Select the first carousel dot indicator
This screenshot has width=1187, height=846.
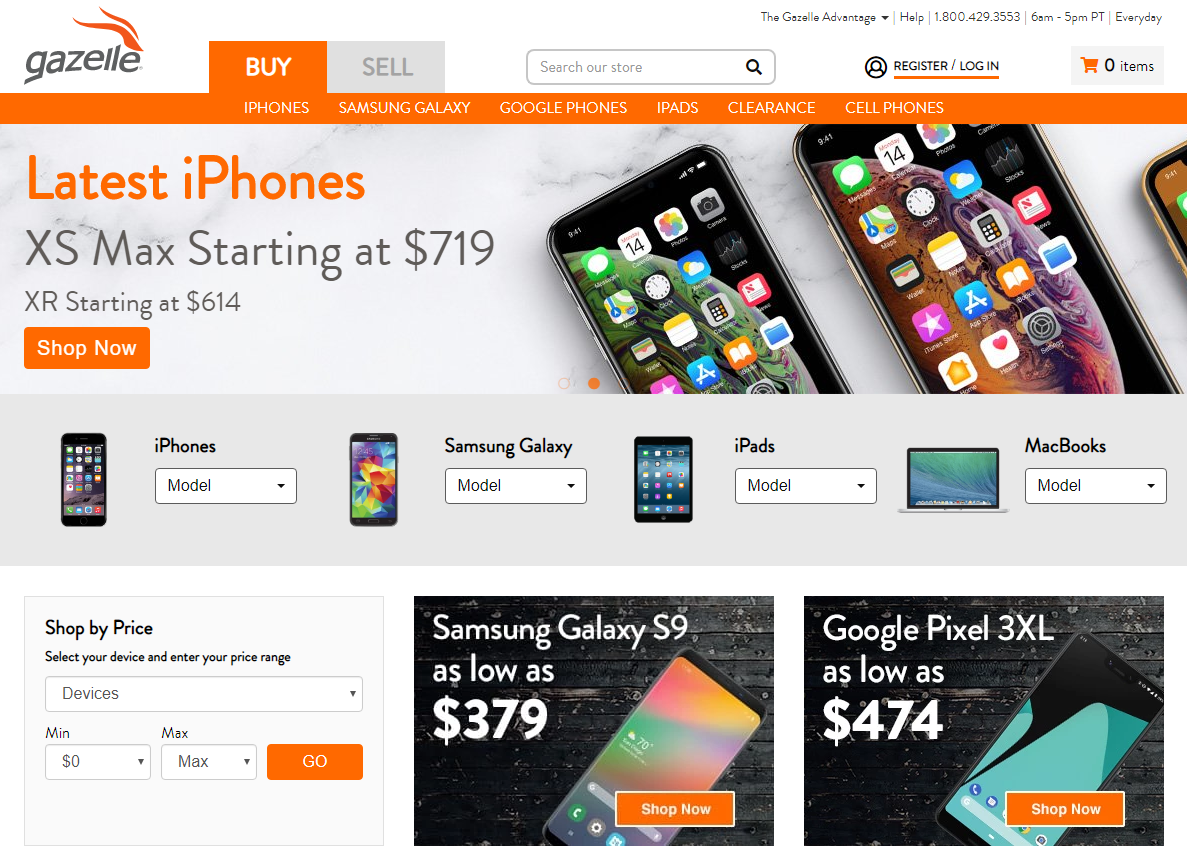tap(564, 384)
